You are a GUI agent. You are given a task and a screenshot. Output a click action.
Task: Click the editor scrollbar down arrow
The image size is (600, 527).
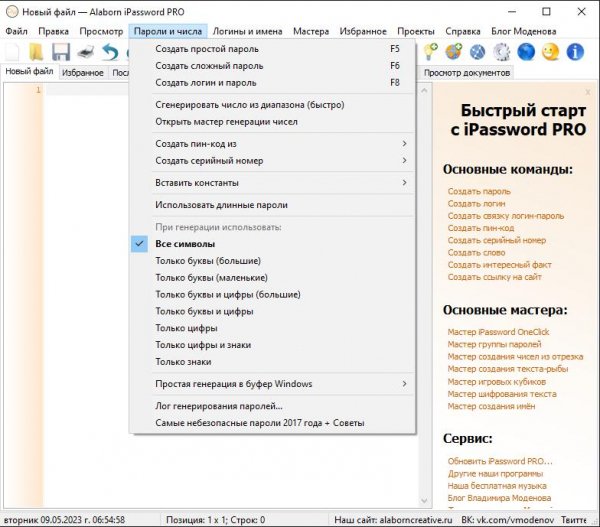[424, 501]
